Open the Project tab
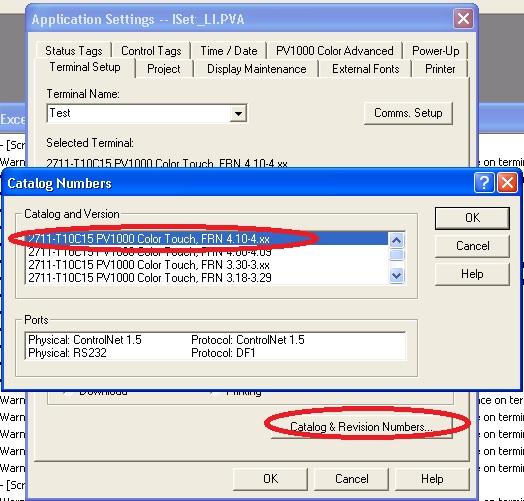524x501 pixels. [164, 69]
